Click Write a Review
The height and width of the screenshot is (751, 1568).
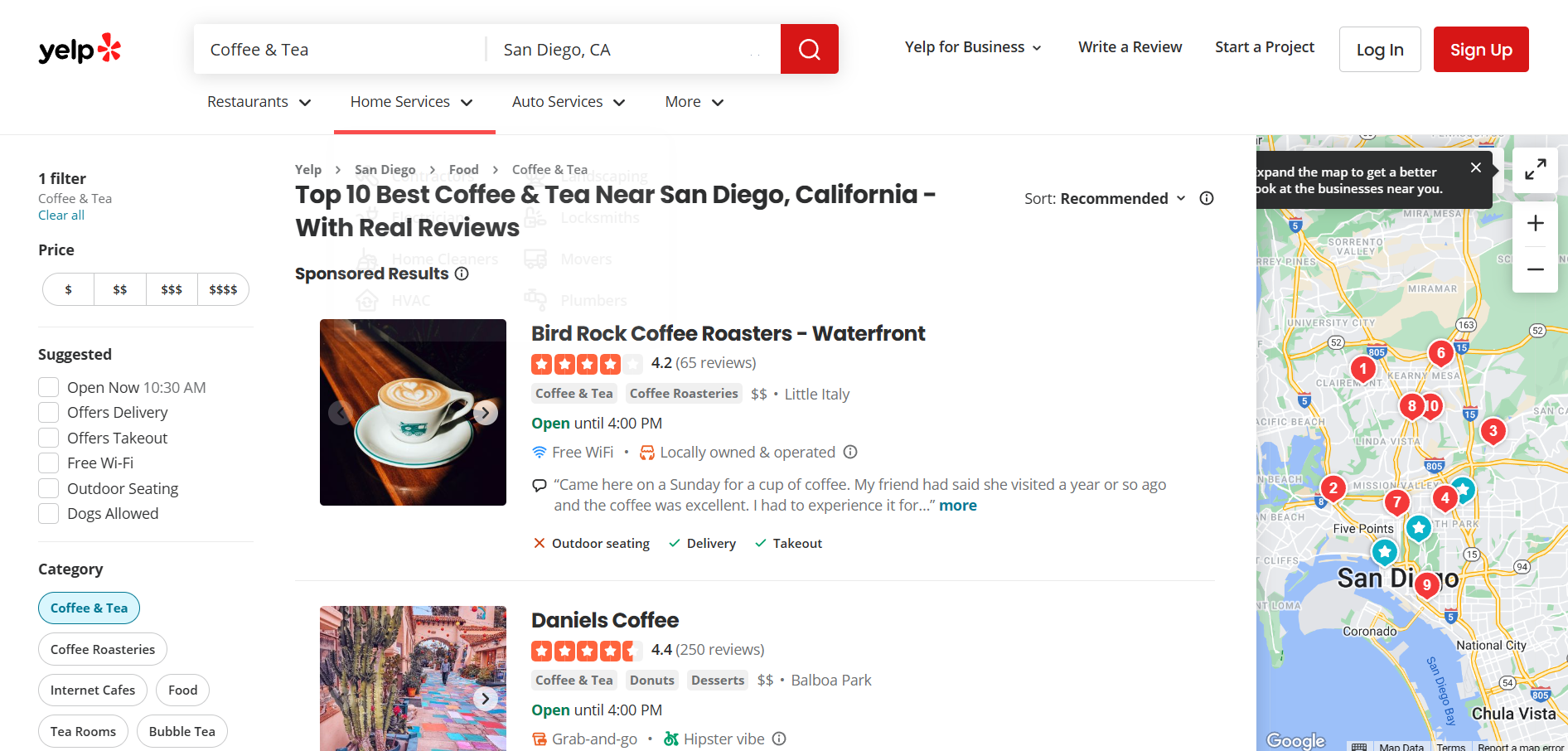tap(1130, 47)
